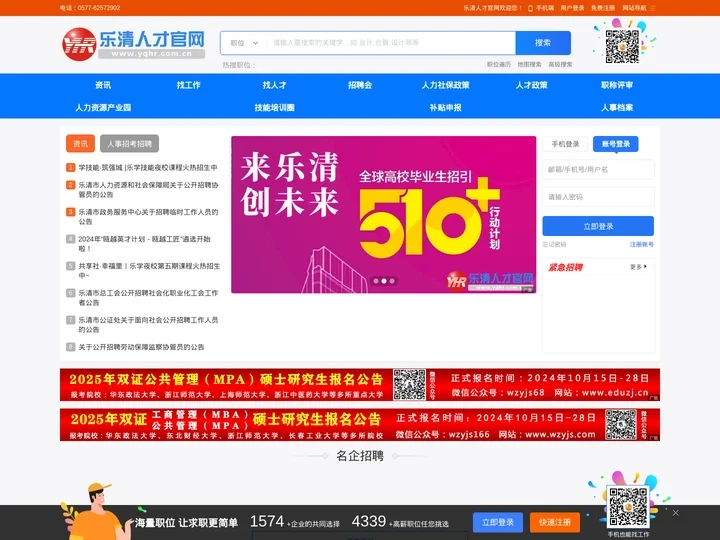Click the blue 立即登录 button in login panel
Image resolution: width=720 pixels, height=540 pixels.
pos(598,226)
